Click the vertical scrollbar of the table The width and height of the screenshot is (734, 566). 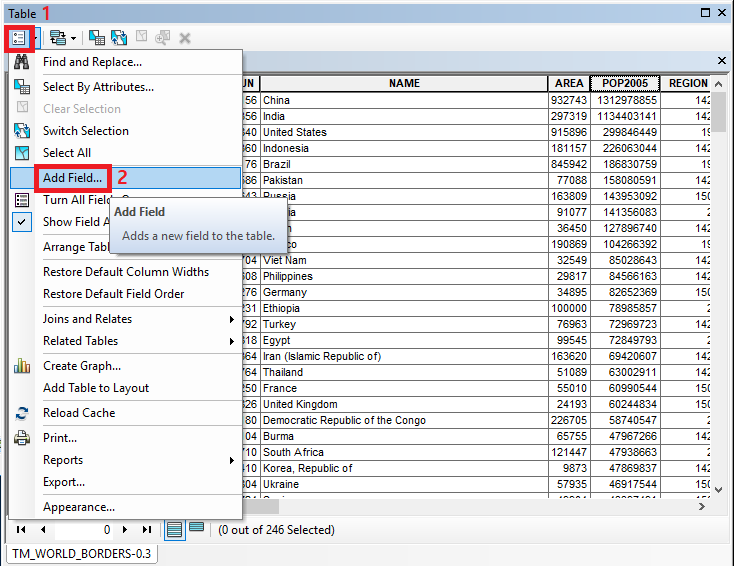[x=718, y=300]
